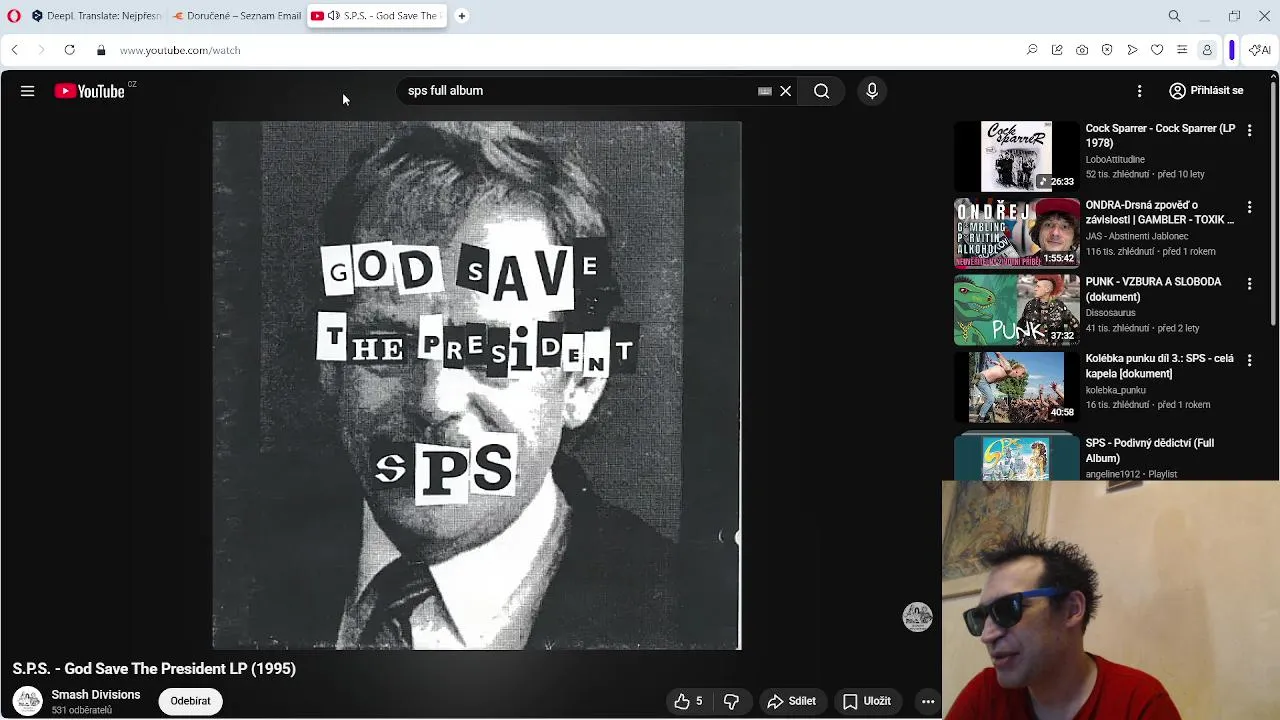1280x720 pixels.
Task: Click the ONDŘEJ gambler video thumbnail
Action: (x=1016, y=233)
